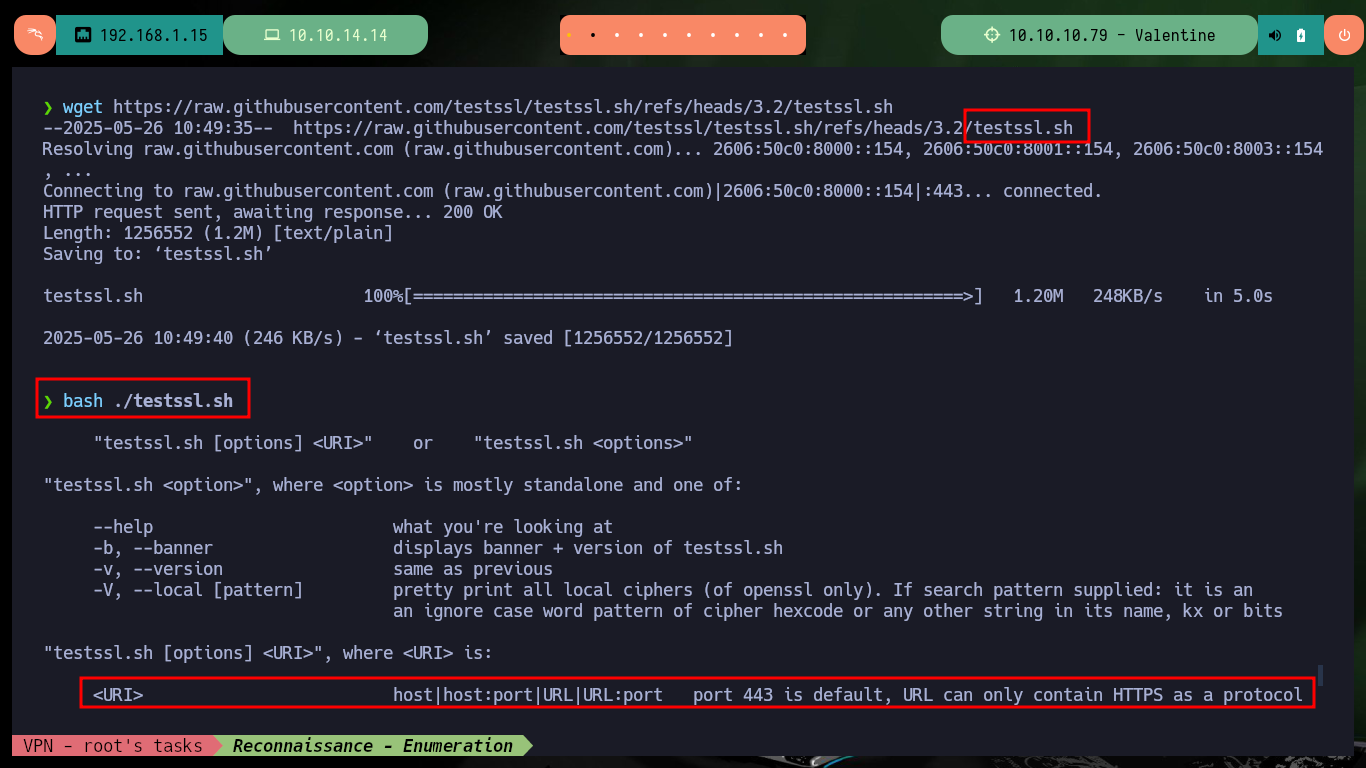Click the 'host|host:port|URL|URL:port' text
The image size is (1366, 768).
click(x=528, y=695)
